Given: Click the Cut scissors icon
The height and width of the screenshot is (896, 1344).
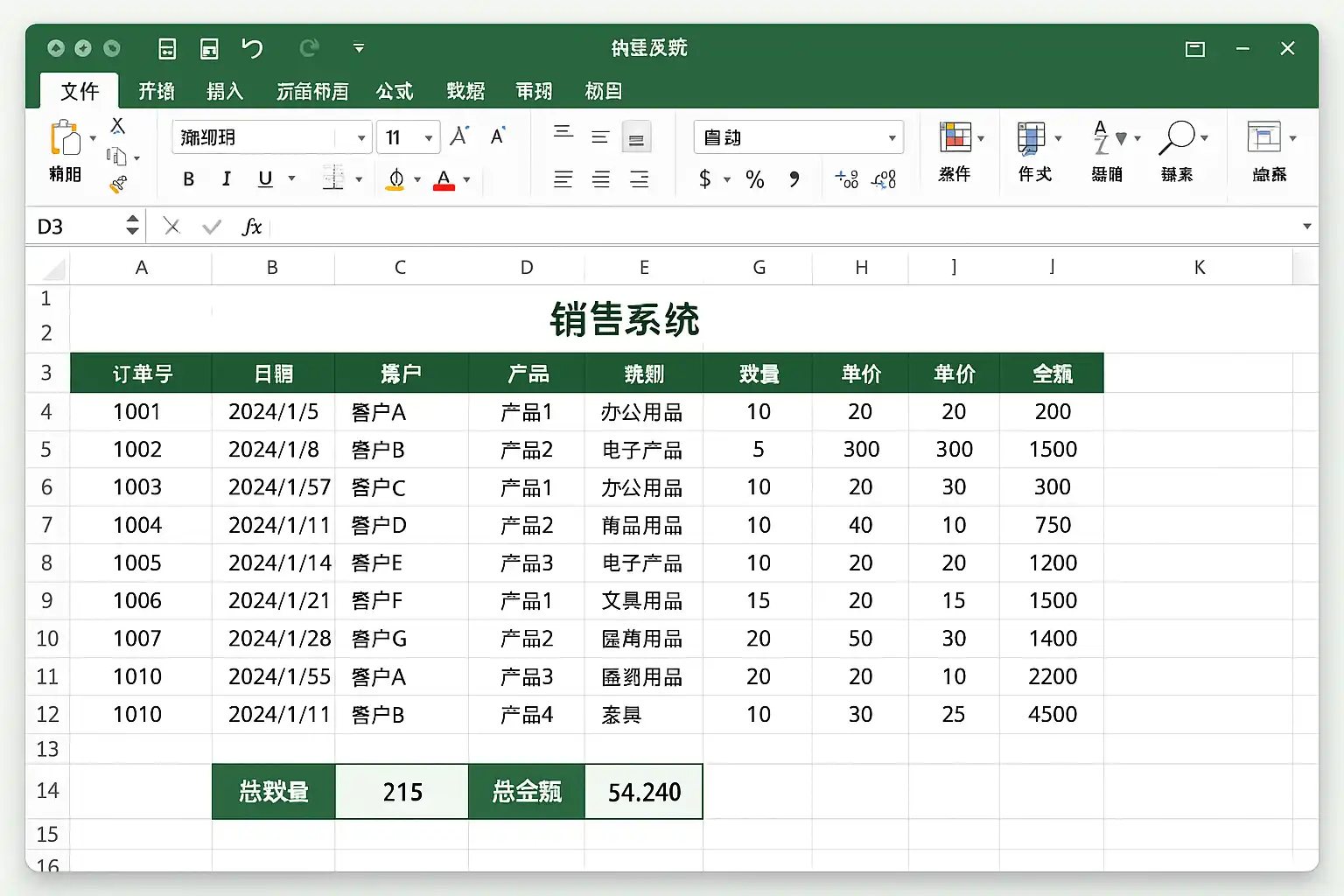Looking at the screenshot, I should click(x=117, y=126).
